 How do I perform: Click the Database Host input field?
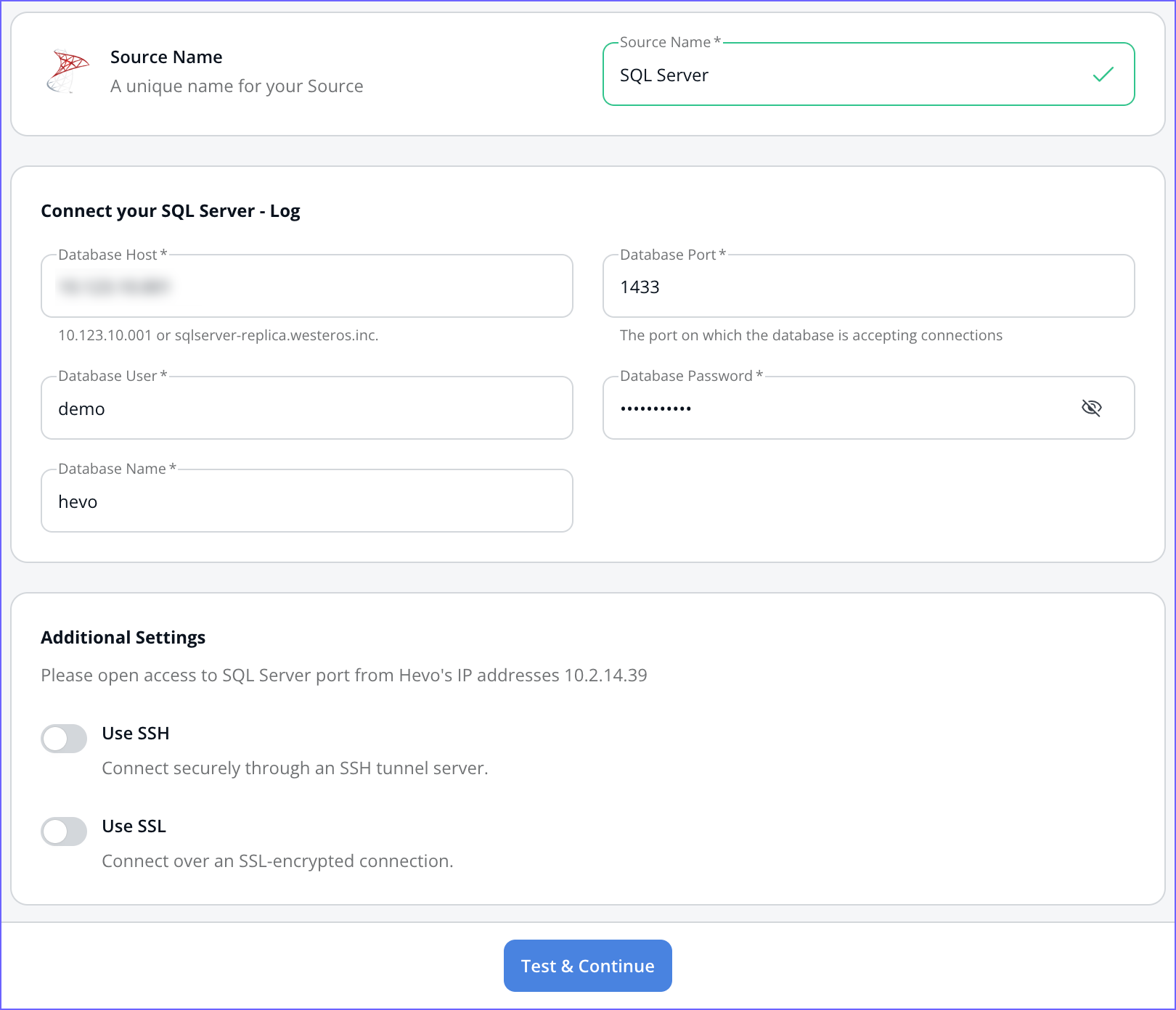coord(307,286)
